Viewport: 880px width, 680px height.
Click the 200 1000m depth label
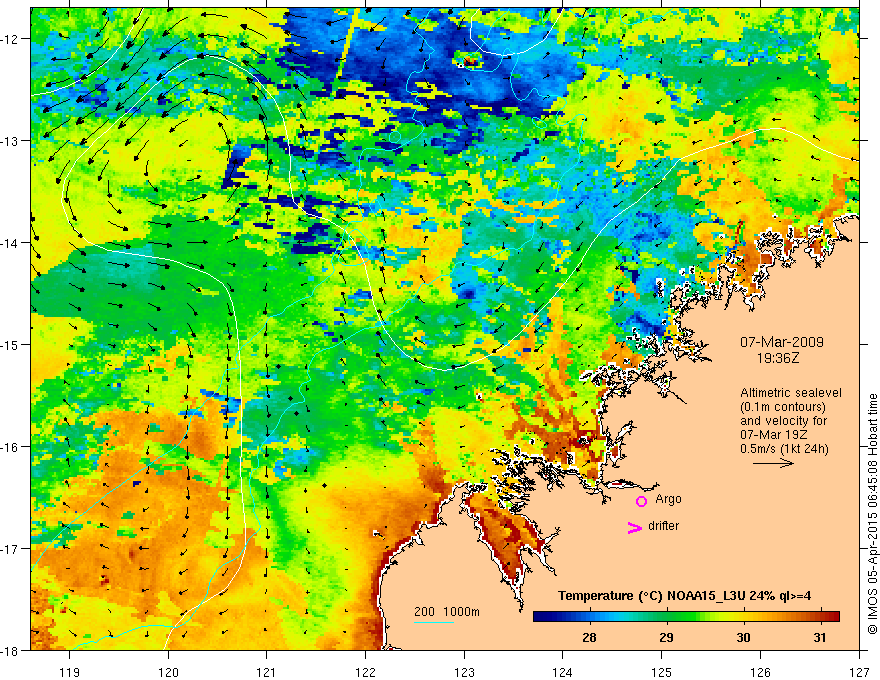click(x=447, y=612)
